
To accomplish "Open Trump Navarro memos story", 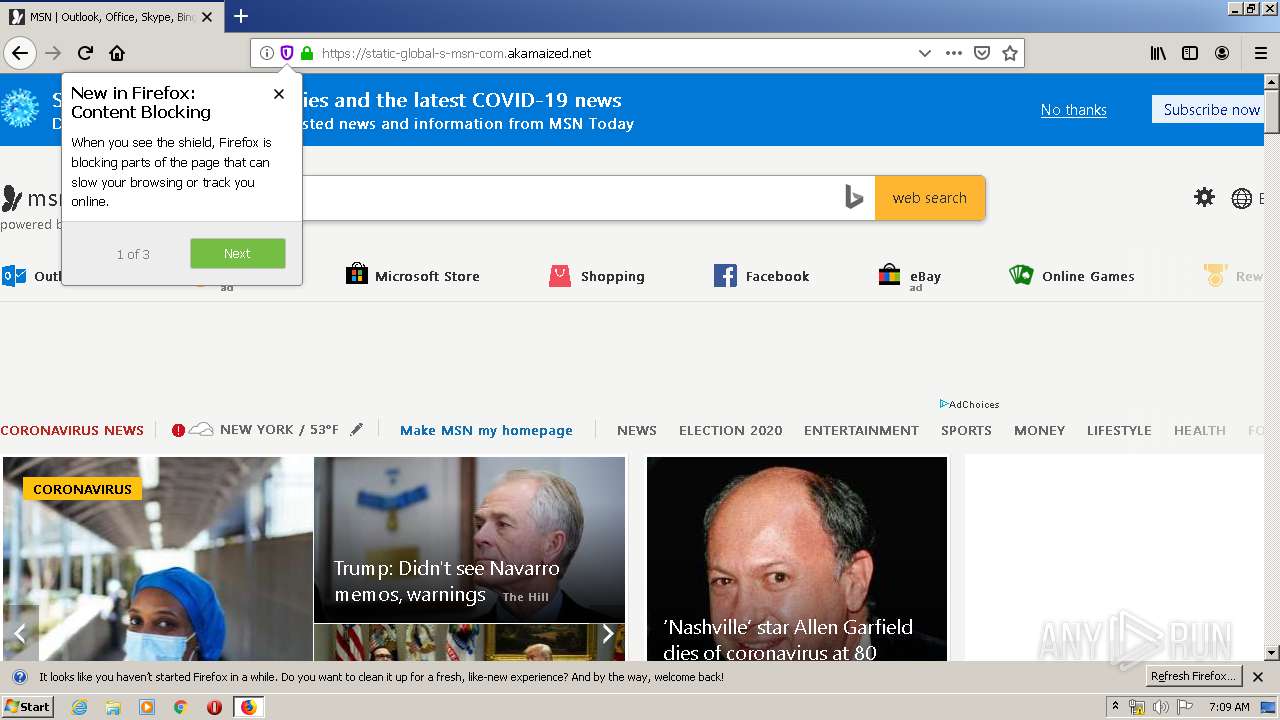I will [469, 540].
